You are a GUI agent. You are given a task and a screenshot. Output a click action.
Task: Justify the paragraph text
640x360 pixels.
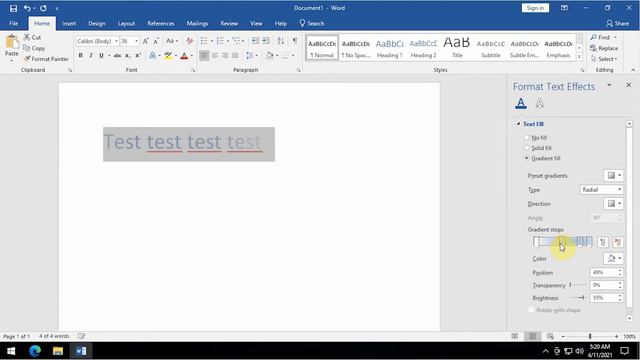(235, 56)
